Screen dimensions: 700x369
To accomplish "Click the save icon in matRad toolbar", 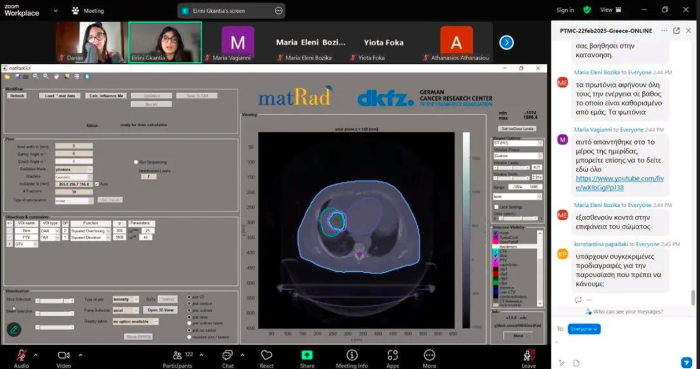I will coord(17,77).
